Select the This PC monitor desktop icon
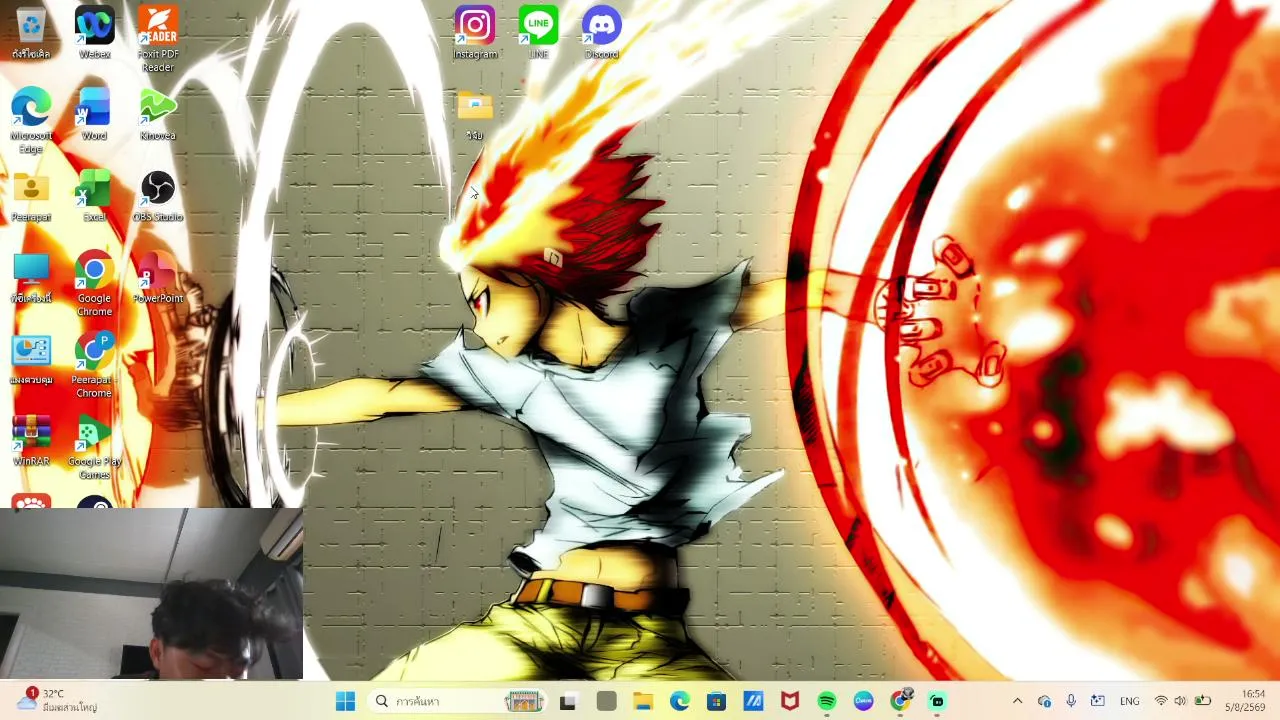1280x720 pixels. 31,277
